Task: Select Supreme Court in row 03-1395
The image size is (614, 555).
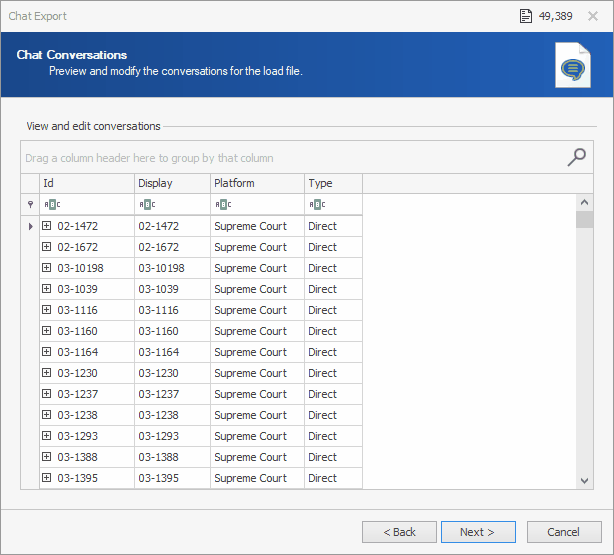Action: 257,478
